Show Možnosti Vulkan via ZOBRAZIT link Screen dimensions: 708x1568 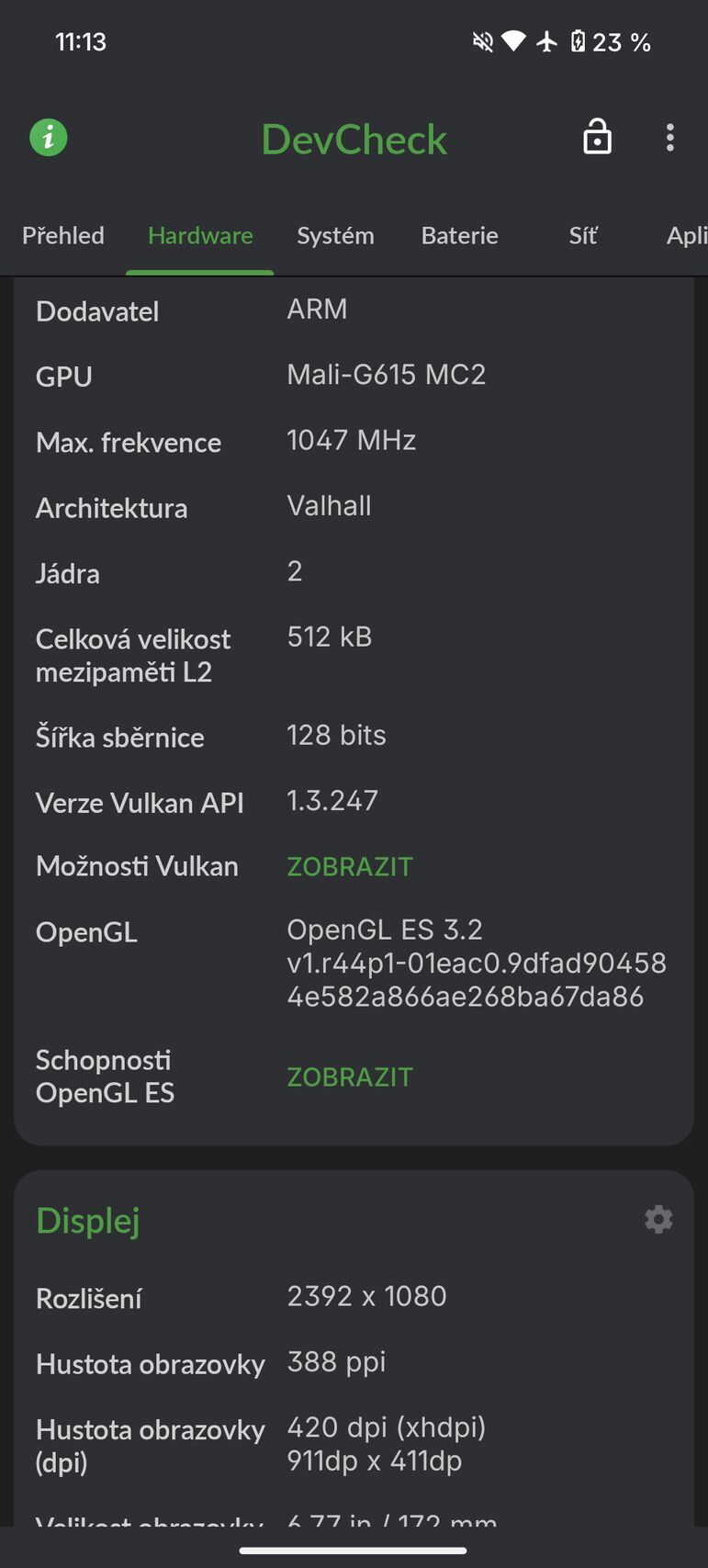tap(350, 866)
